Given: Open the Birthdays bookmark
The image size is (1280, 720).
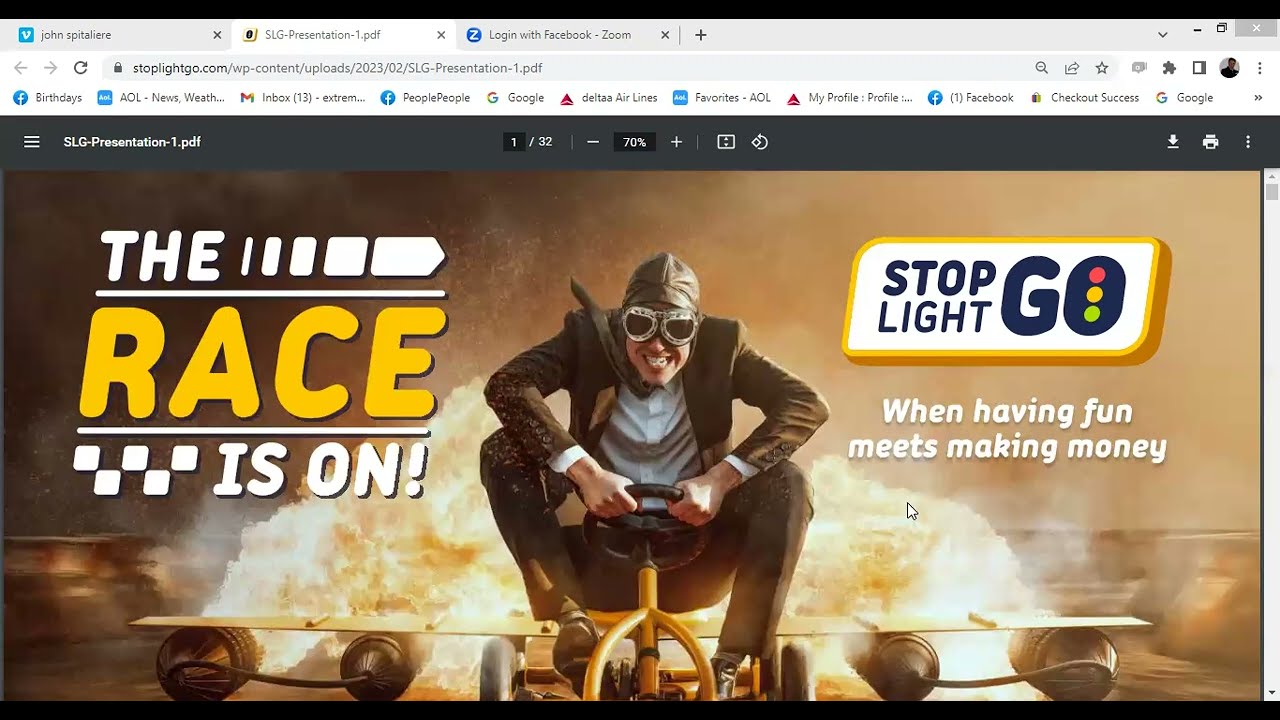Looking at the screenshot, I should coord(47,98).
